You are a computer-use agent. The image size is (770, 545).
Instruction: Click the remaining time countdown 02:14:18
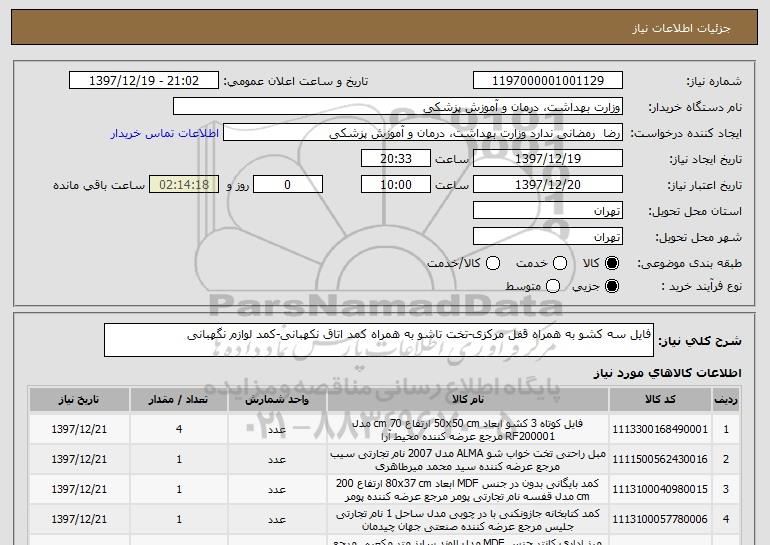tap(184, 185)
